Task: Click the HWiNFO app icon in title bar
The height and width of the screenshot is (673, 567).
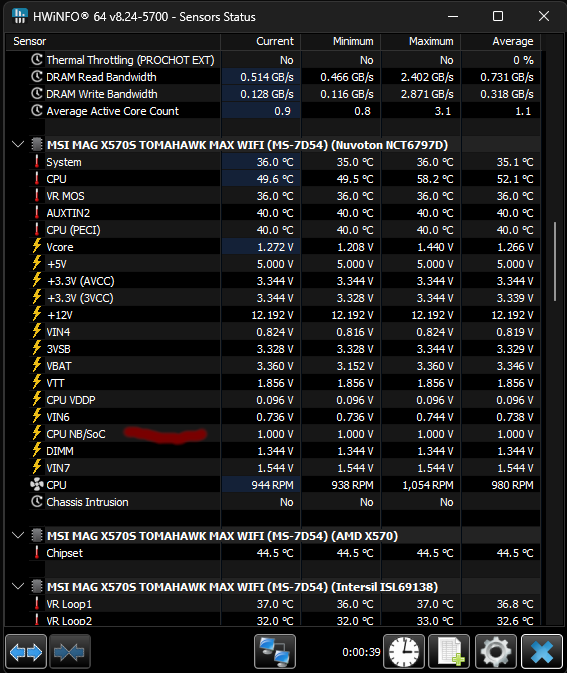Action: pyautogui.click(x=19, y=16)
